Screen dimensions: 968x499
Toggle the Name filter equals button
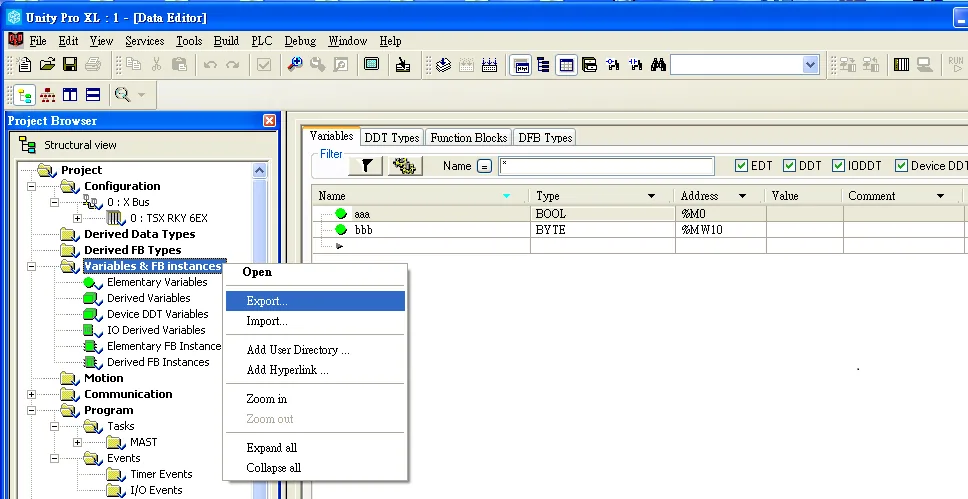[x=485, y=166]
